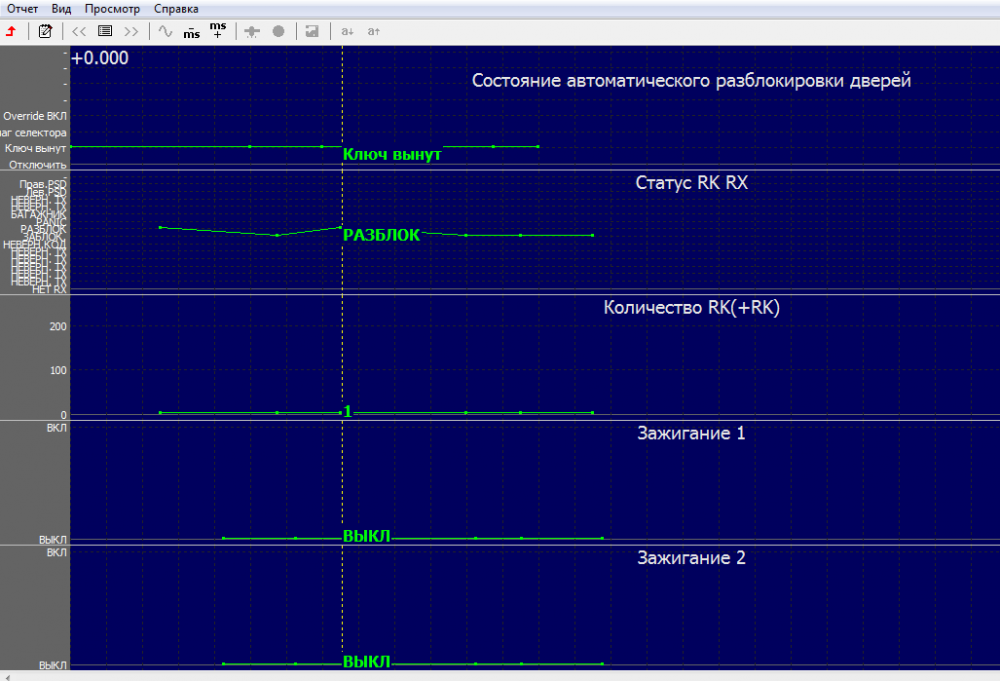
Task: Click the horizontal scrollbar left arrow
Action: click(x=7, y=677)
